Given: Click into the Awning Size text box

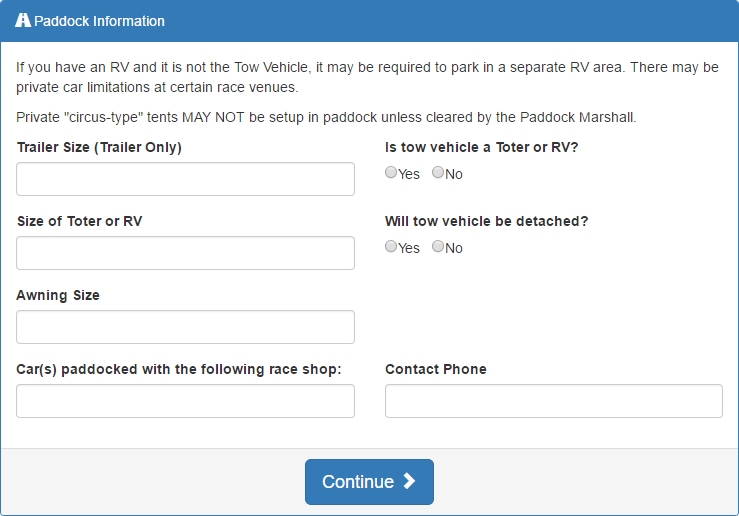Looking at the screenshot, I should [185, 327].
